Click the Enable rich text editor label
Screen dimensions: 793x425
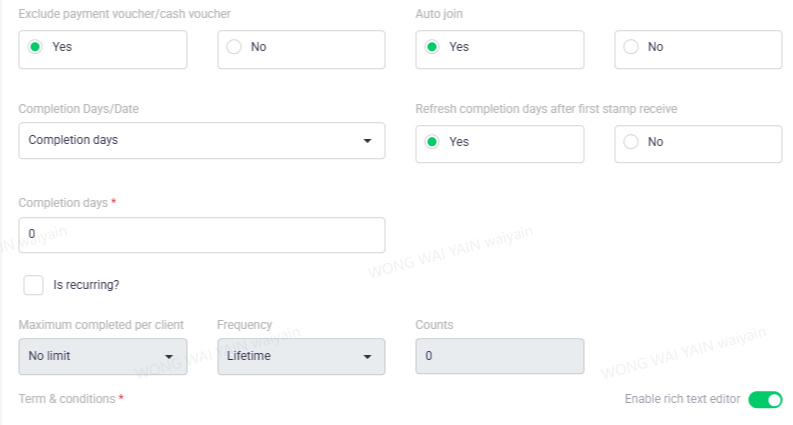[682, 399]
